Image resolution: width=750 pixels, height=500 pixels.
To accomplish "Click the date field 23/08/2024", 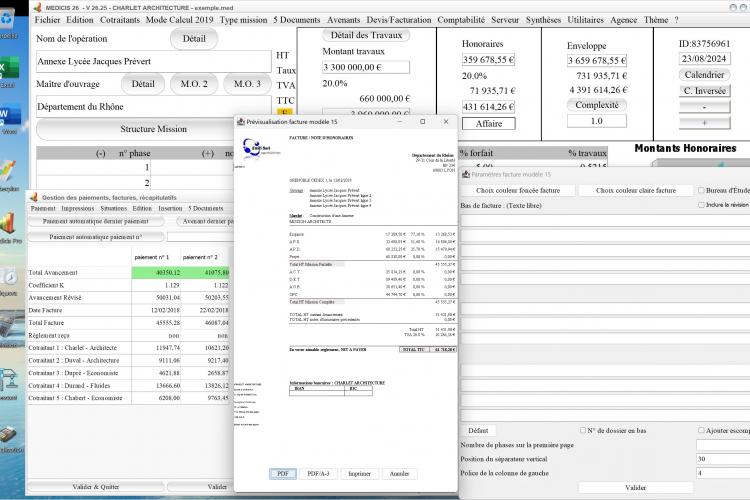I will point(704,59).
